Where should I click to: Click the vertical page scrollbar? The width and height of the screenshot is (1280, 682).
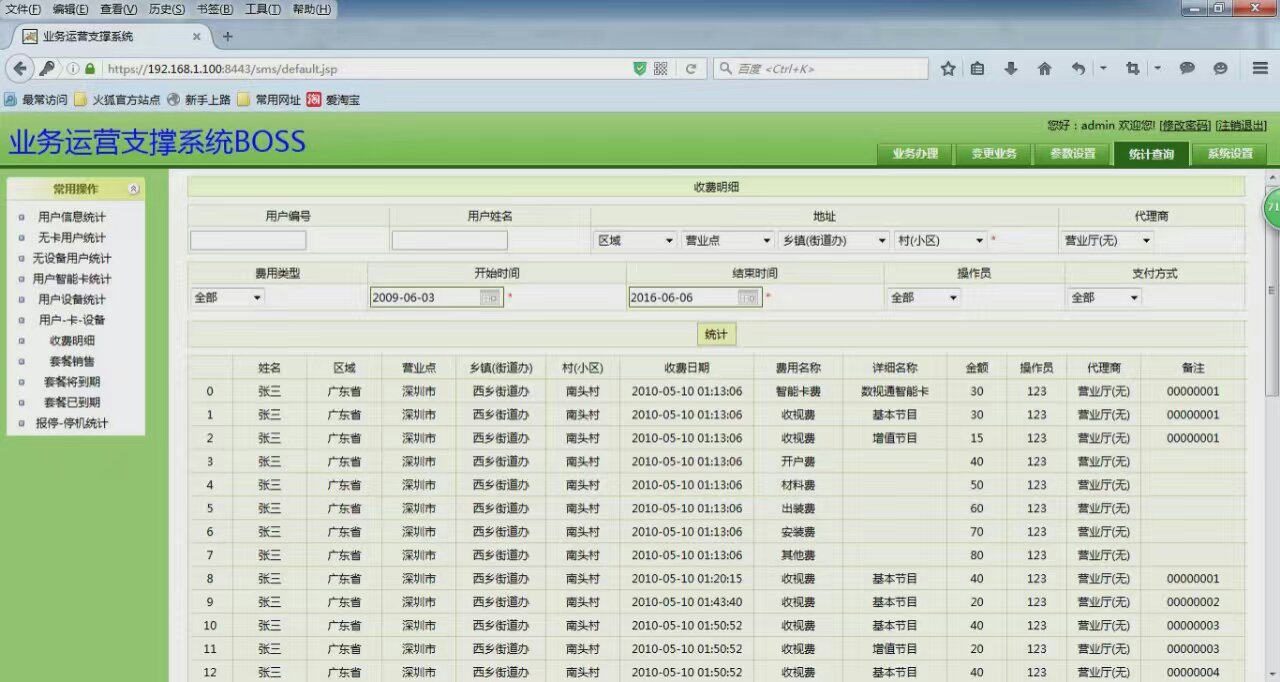pyautogui.click(x=1271, y=300)
